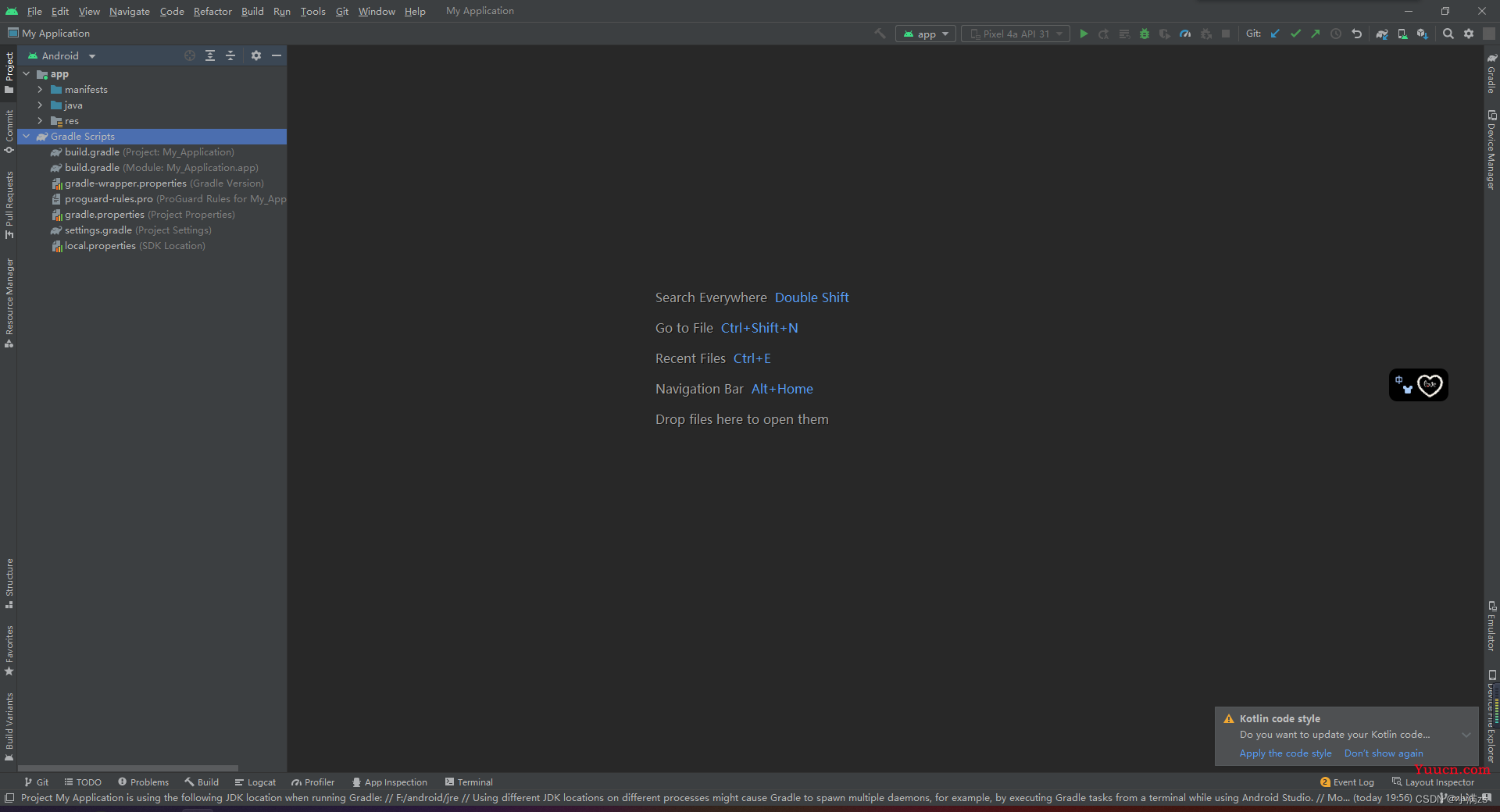Open the Terminal tool window
The width and height of the screenshot is (1500, 812).
(469, 782)
